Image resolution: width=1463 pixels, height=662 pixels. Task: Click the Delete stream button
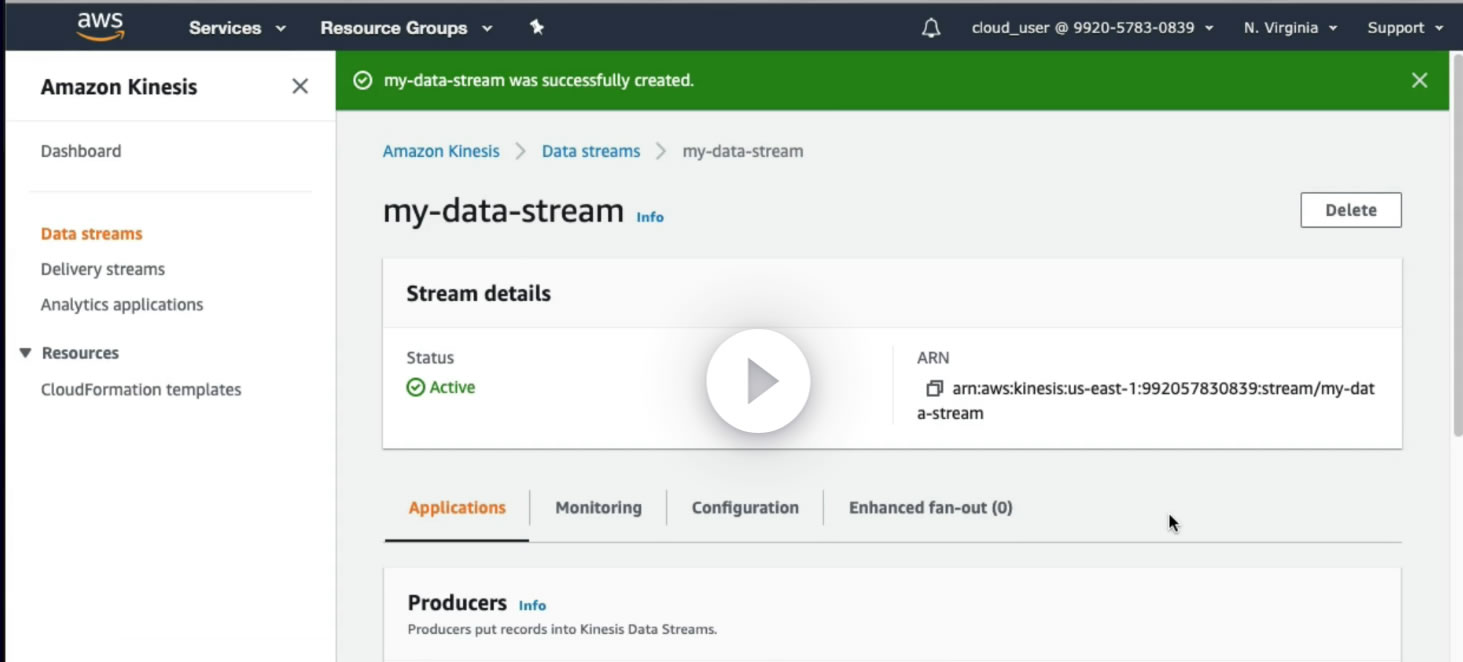pos(1350,210)
